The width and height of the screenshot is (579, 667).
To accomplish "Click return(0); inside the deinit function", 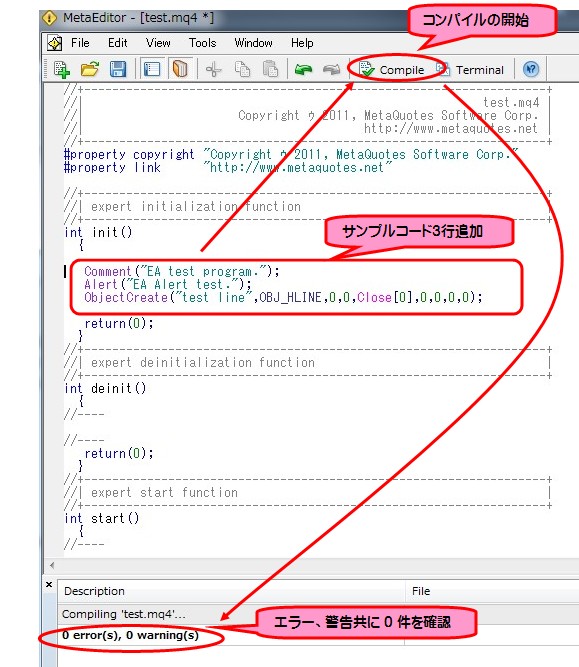I will [x=119, y=453].
